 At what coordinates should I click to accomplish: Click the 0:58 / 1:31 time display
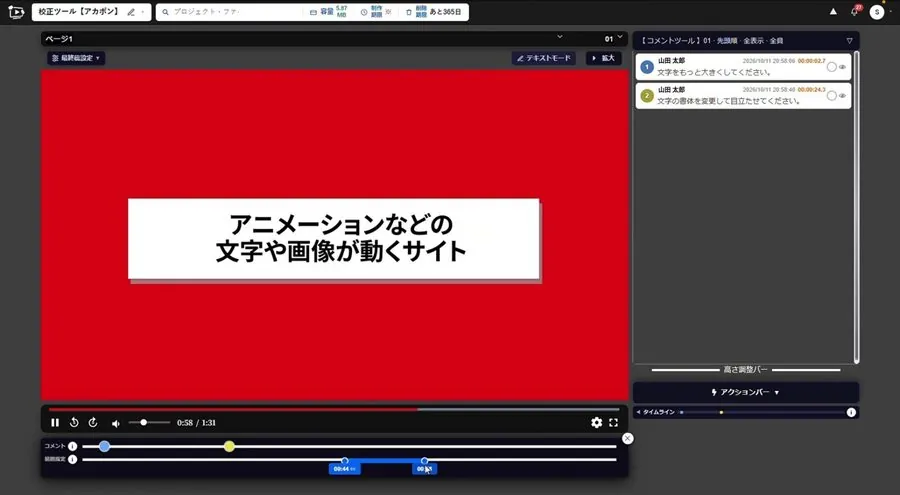tap(196, 423)
